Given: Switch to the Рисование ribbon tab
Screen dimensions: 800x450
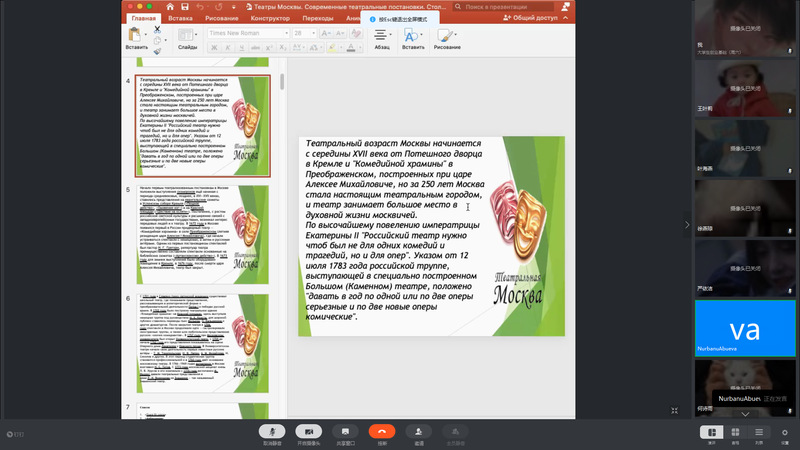Looking at the screenshot, I should (221, 18).
